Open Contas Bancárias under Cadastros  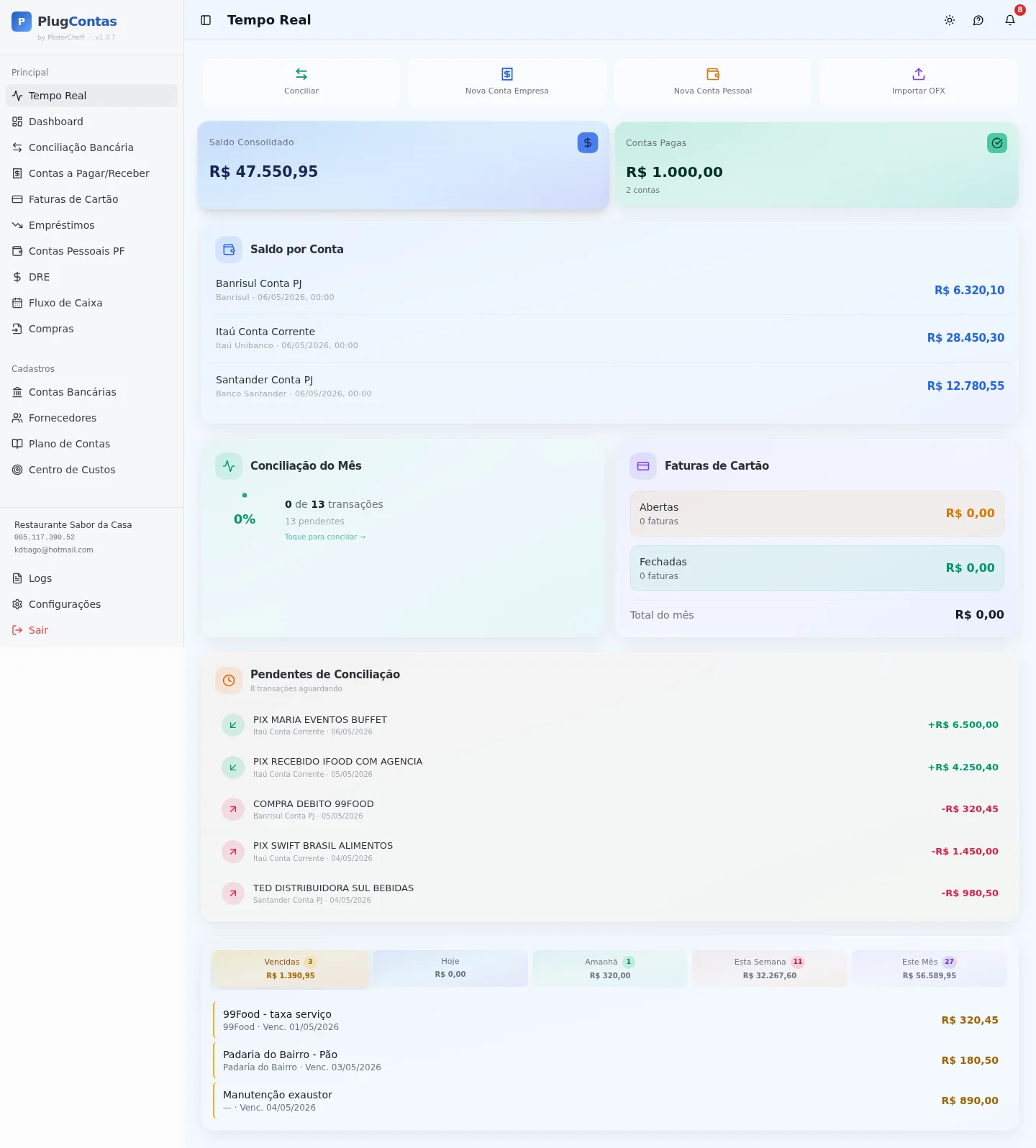(91, 392)
